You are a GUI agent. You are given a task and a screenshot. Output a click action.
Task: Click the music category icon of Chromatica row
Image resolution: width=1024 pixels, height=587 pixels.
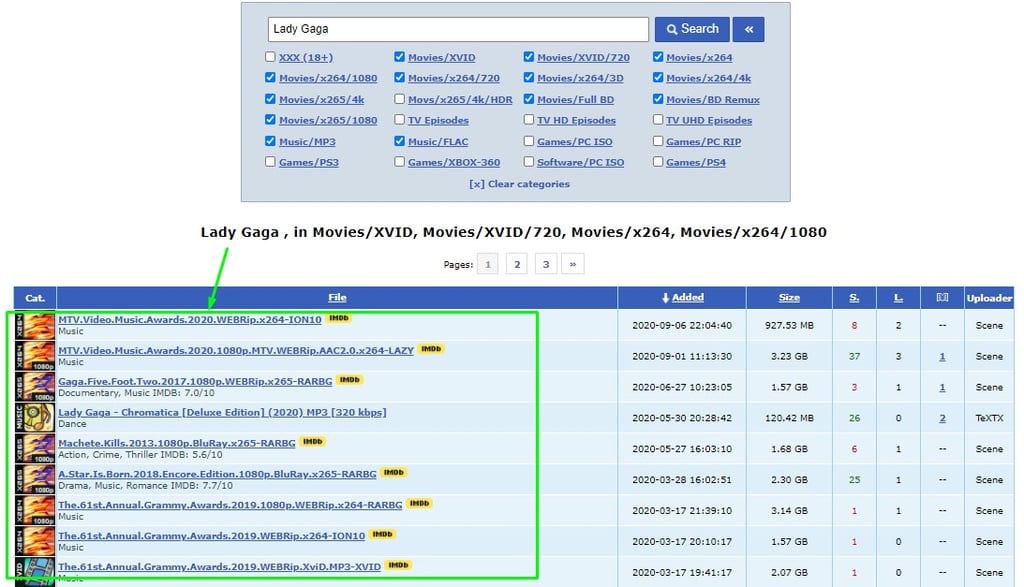point(35,418)
